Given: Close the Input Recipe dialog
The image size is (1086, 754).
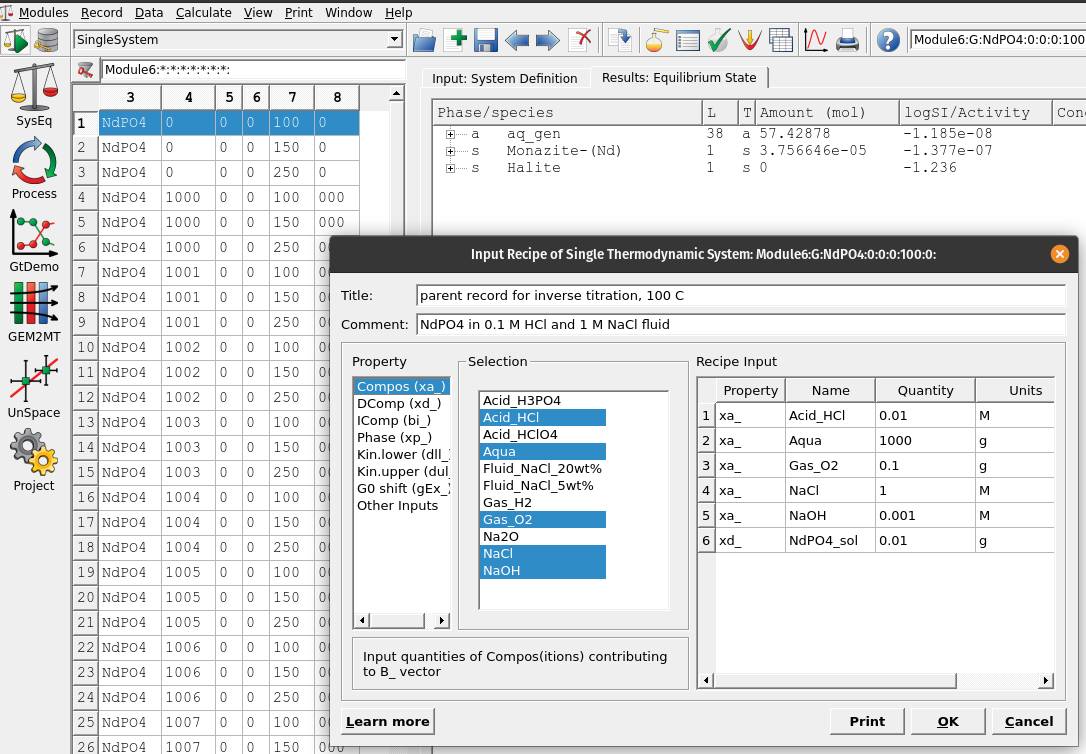Looking at the screenshot, I should click(1059, 254).
